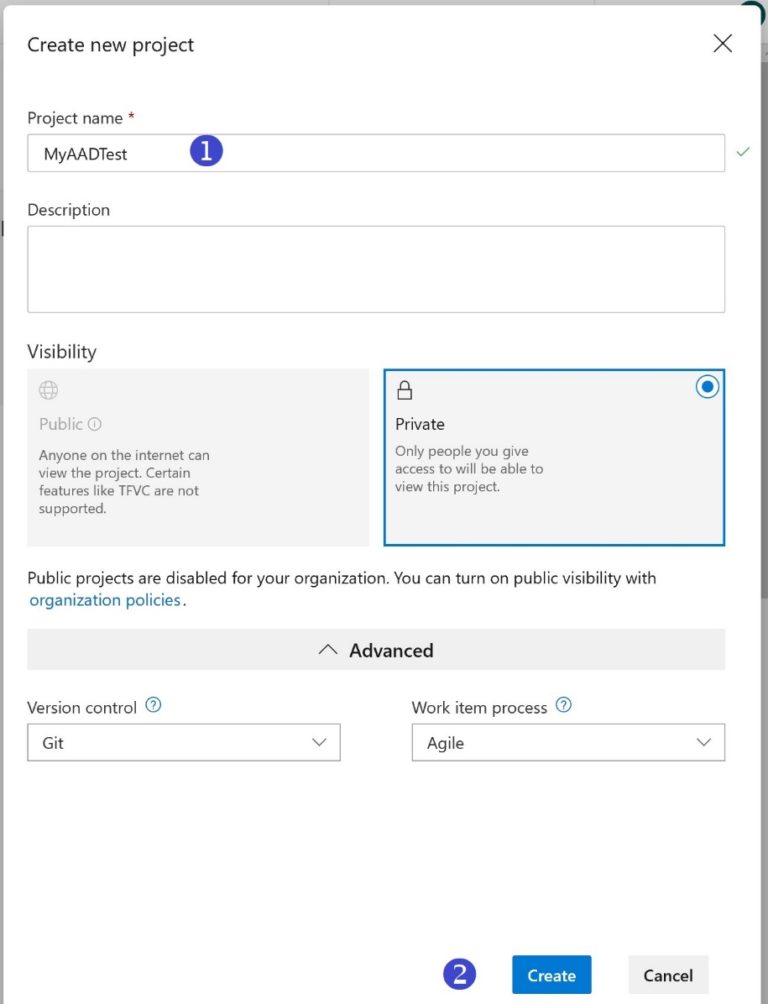Close the Create new project dialog
The height and width of the screenshot is (1004, 768).
pos(722,44)
